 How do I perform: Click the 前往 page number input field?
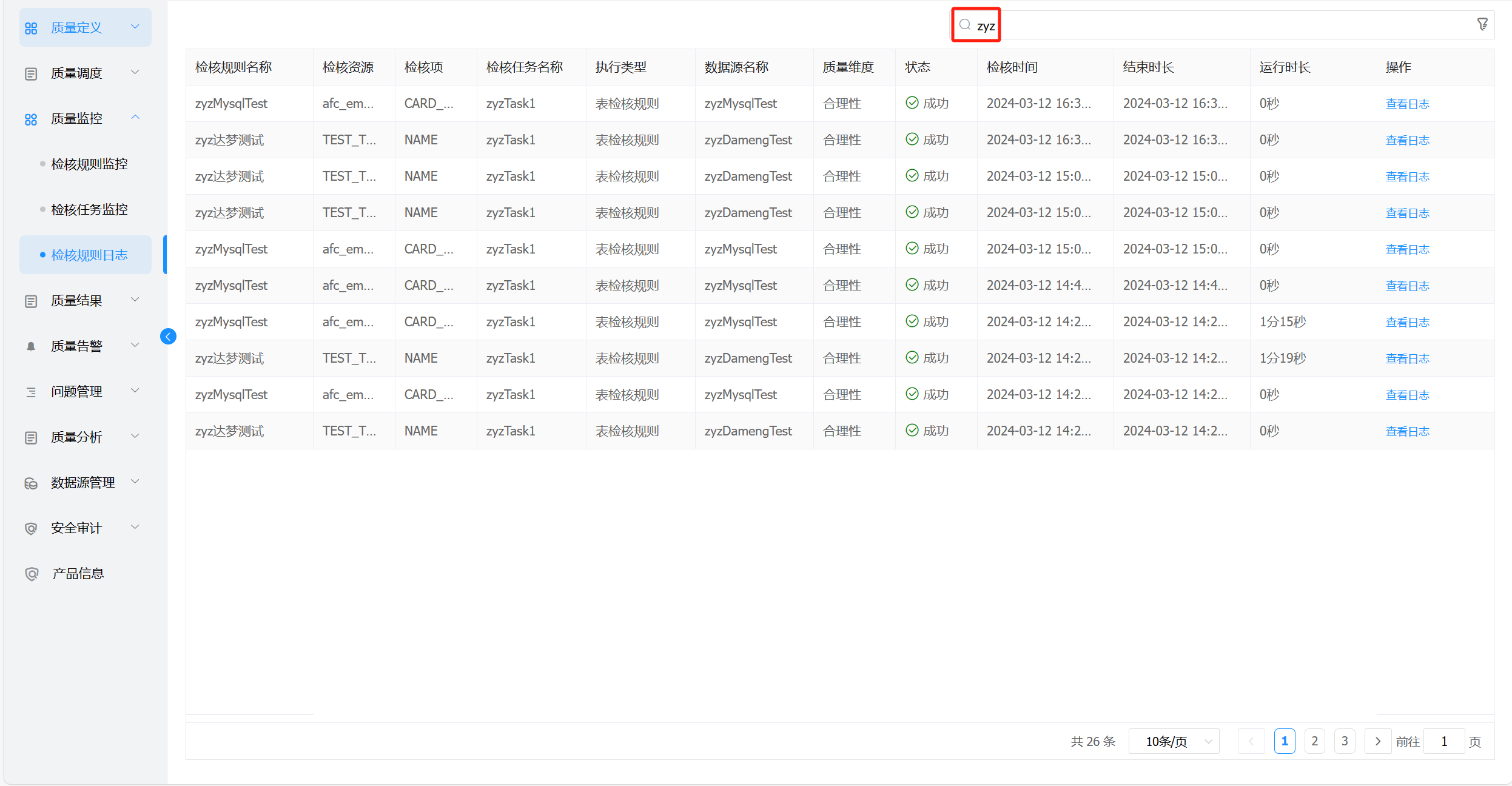click(x=1443, y=741)
